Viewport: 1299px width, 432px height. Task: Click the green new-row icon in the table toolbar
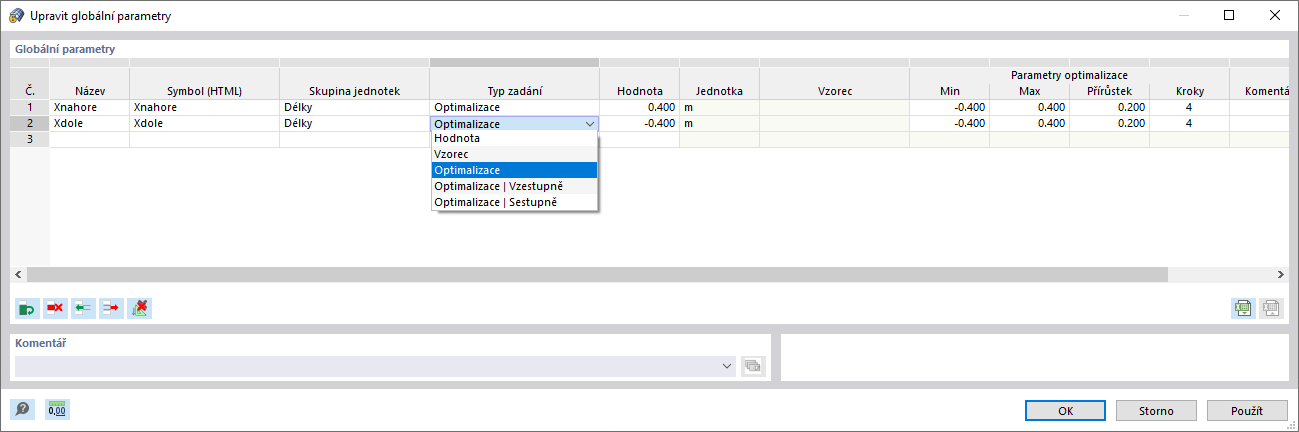(x=27, y=308)
